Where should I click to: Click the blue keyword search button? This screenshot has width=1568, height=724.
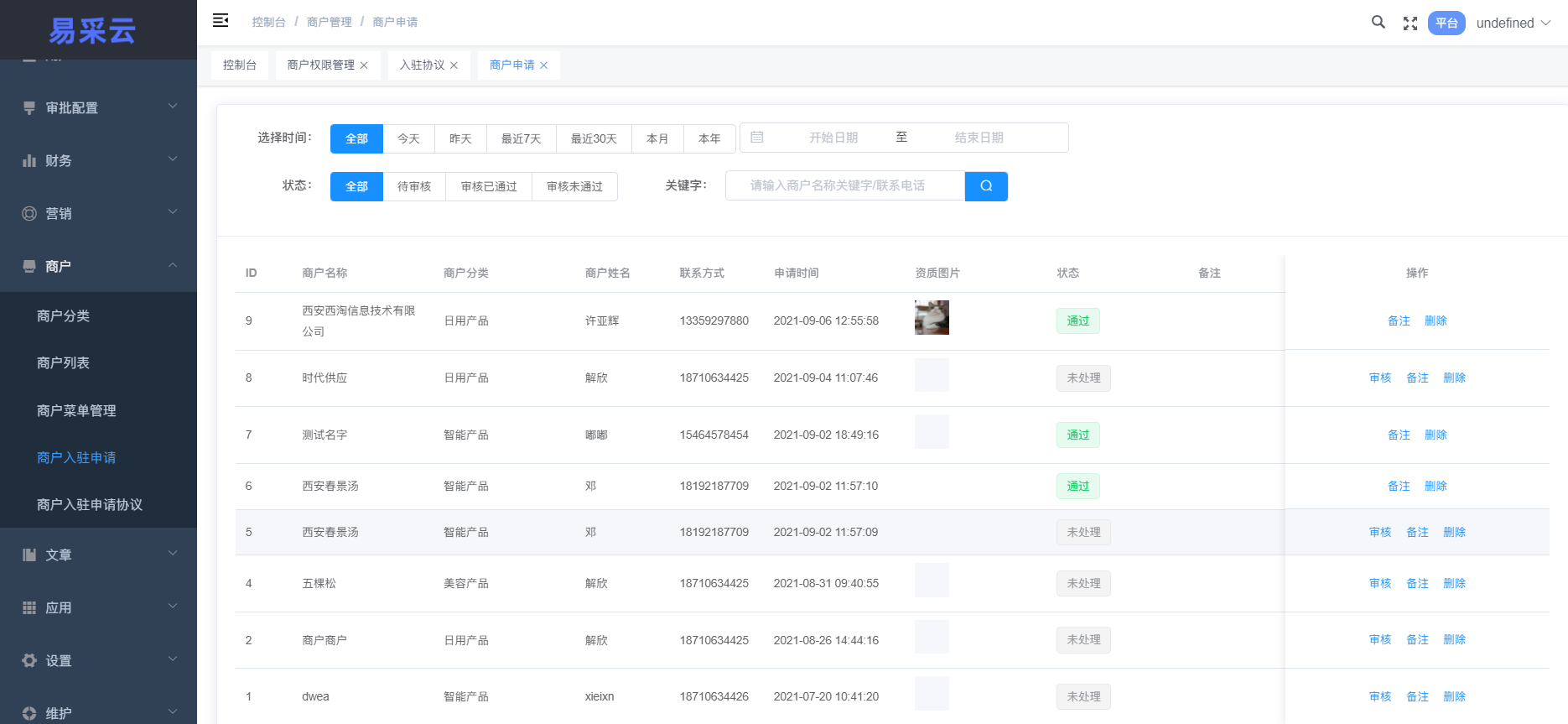tap(986, 186)
